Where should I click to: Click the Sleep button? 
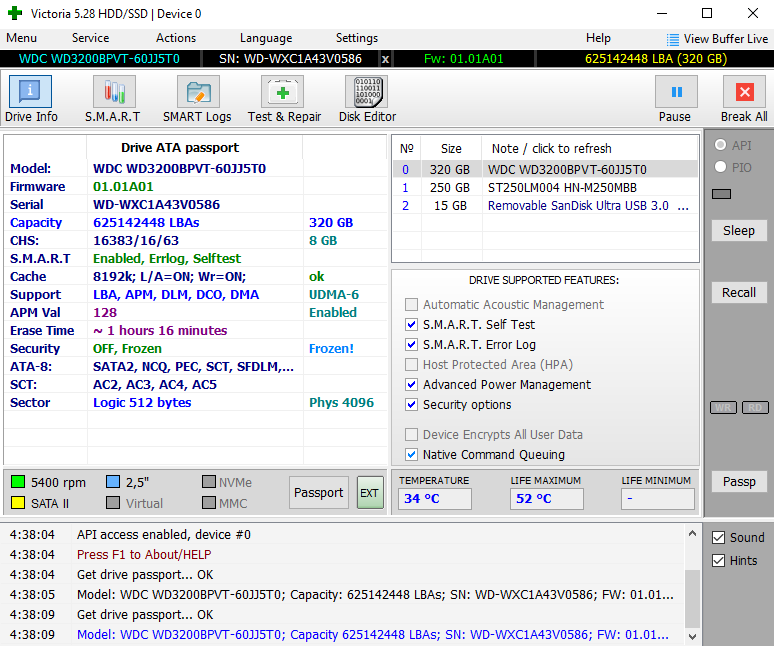739,230
